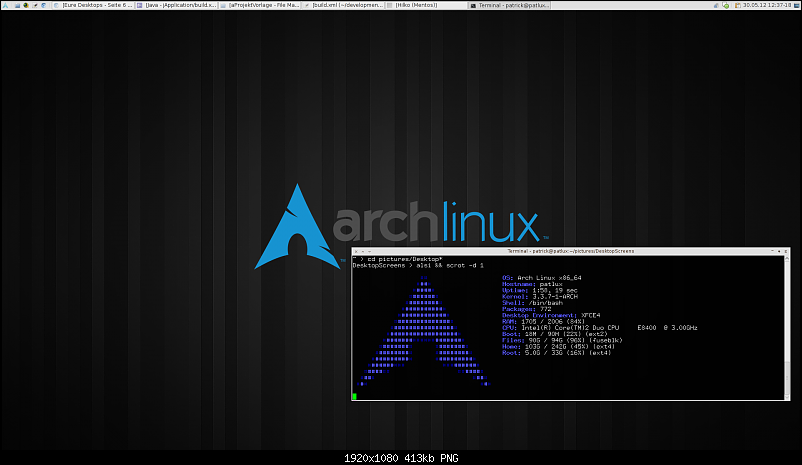Click 'Home: 103G / 242G' line

pyautogui.click(x=558, y=346)
